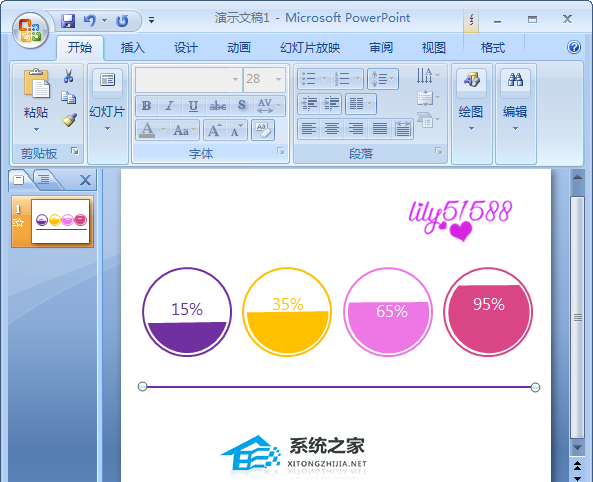Open the 粘贴 paste dropdown arrow
This screenshot has height=482, width=593.
click(x=36, y=129)
